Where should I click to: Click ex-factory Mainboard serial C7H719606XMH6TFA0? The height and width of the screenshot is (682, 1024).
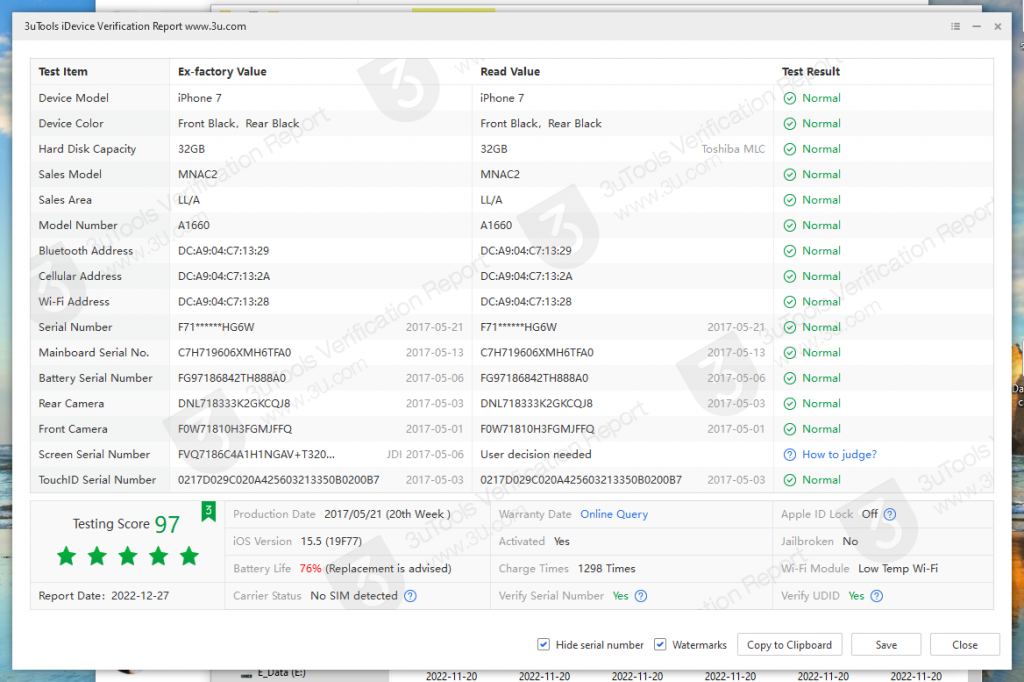coord(234,353)
